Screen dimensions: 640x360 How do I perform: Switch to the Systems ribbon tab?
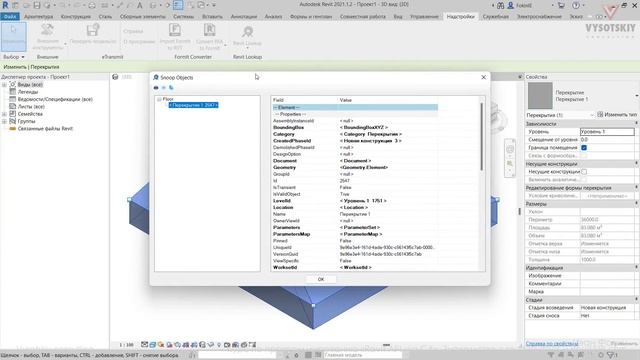click(183, 16)
